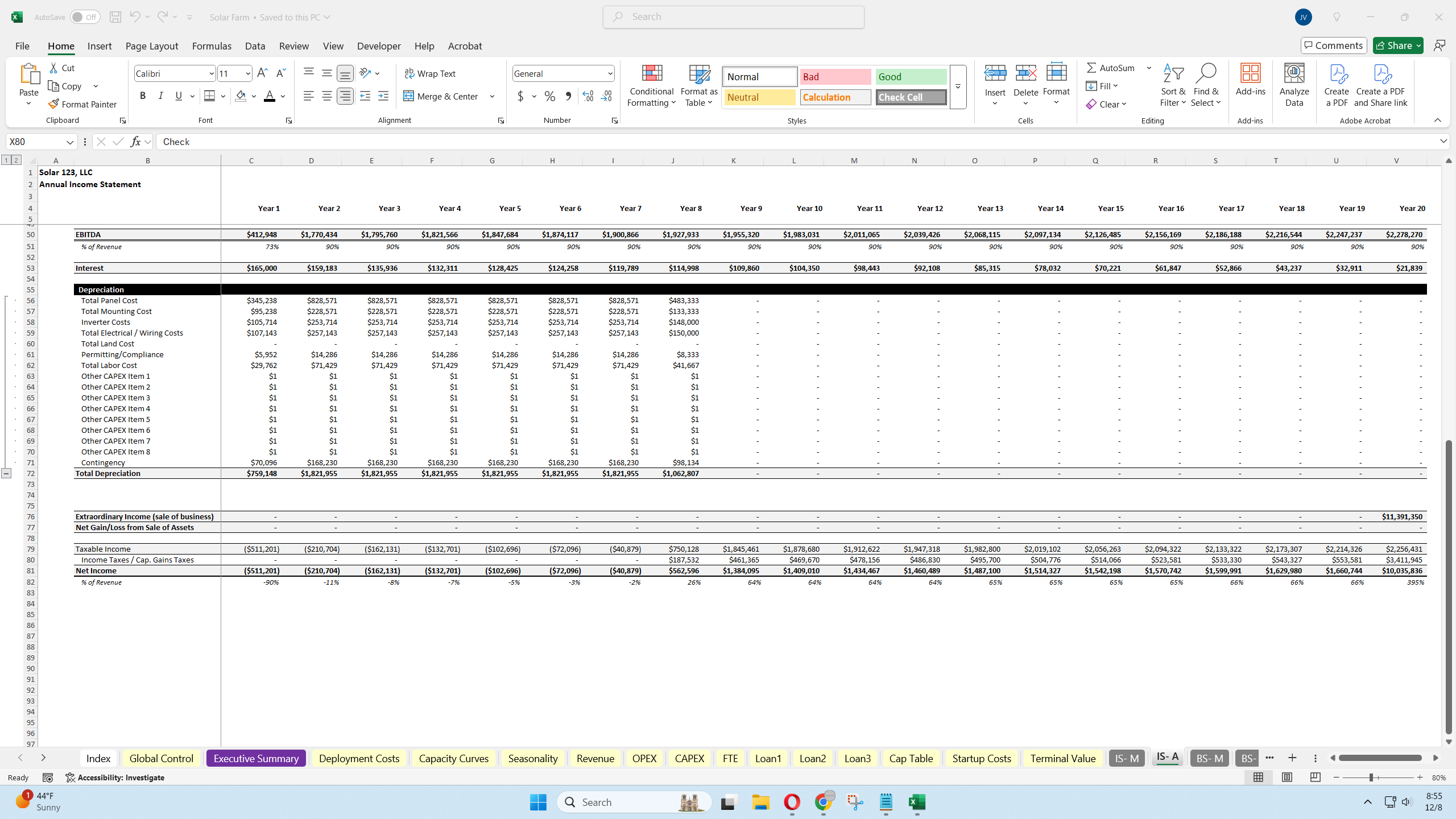The width and height of the screenshot is (1456, 819).
Task: Open the File menu
Action: (x=22, y=46)
